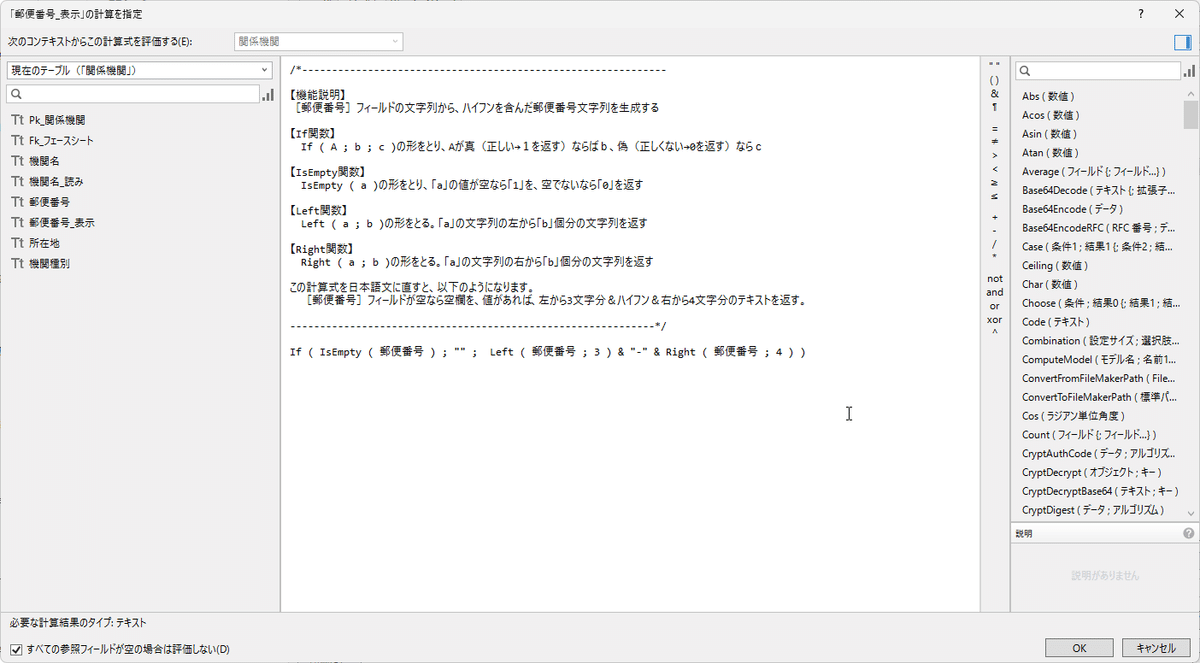
Task: Open the evaluation context dropdown
Action: coord(318,42)
